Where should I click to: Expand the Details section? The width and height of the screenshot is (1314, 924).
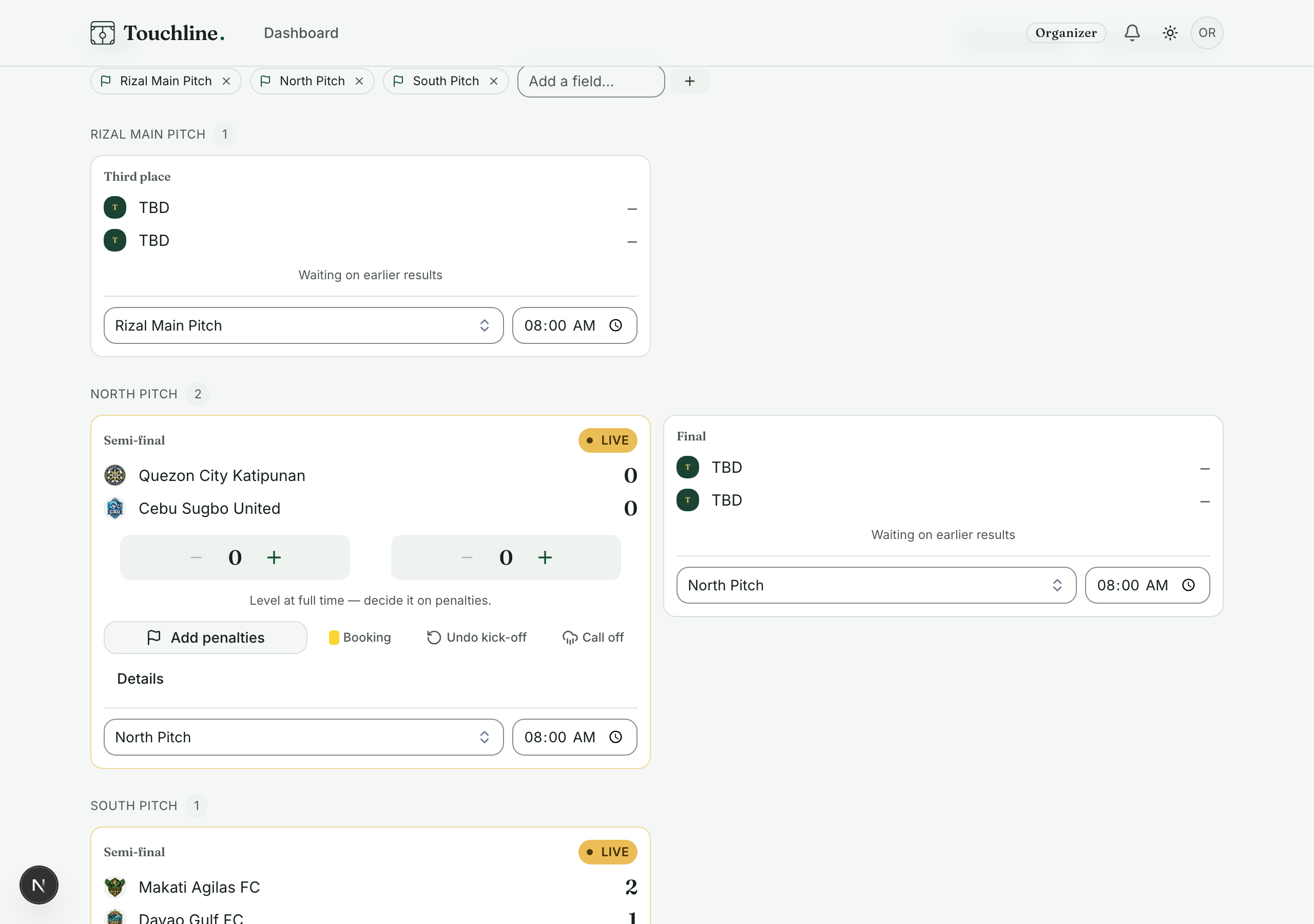(140, 679)
